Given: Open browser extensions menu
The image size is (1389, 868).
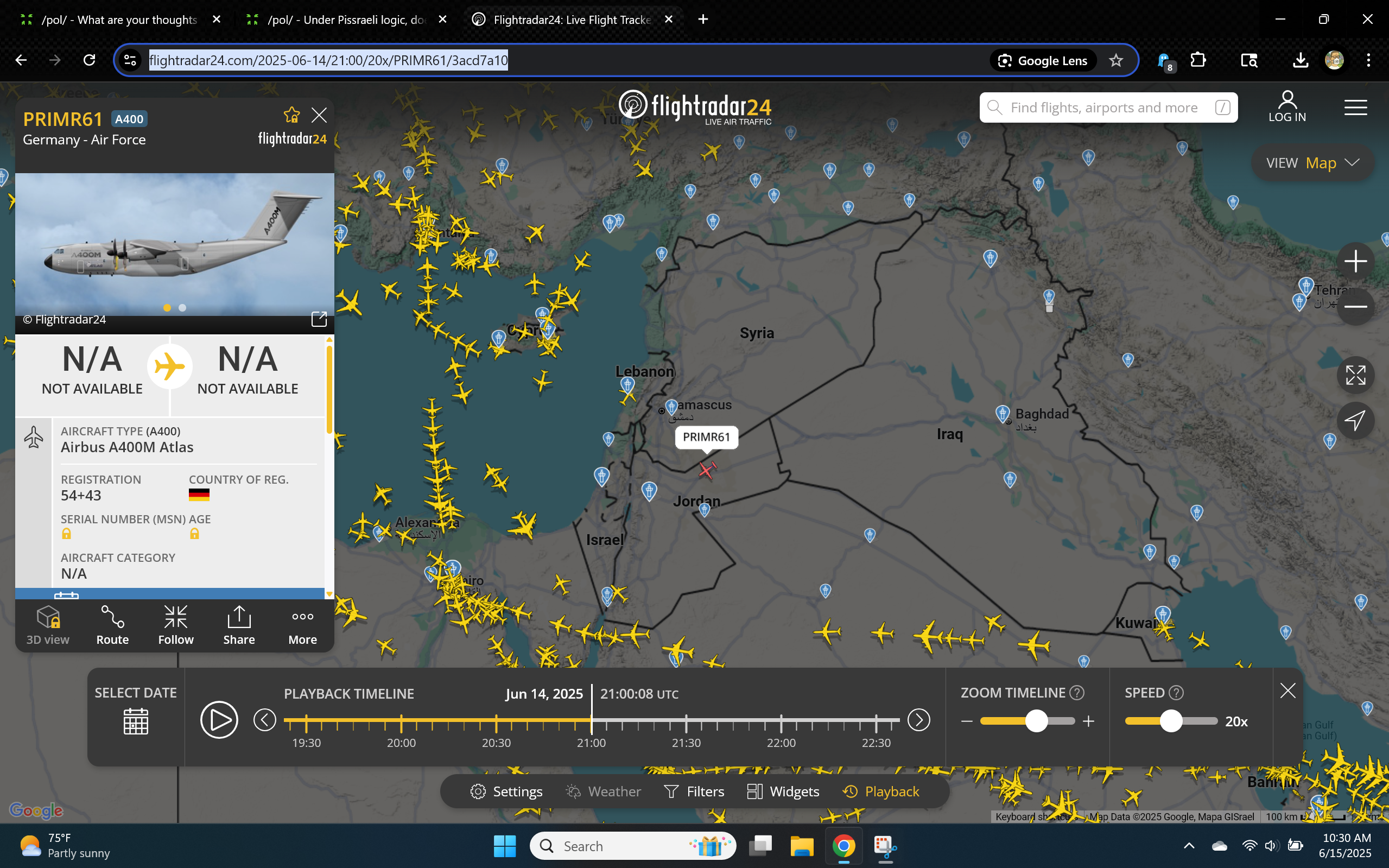Looking at the screenshot, I should 1198,60.
